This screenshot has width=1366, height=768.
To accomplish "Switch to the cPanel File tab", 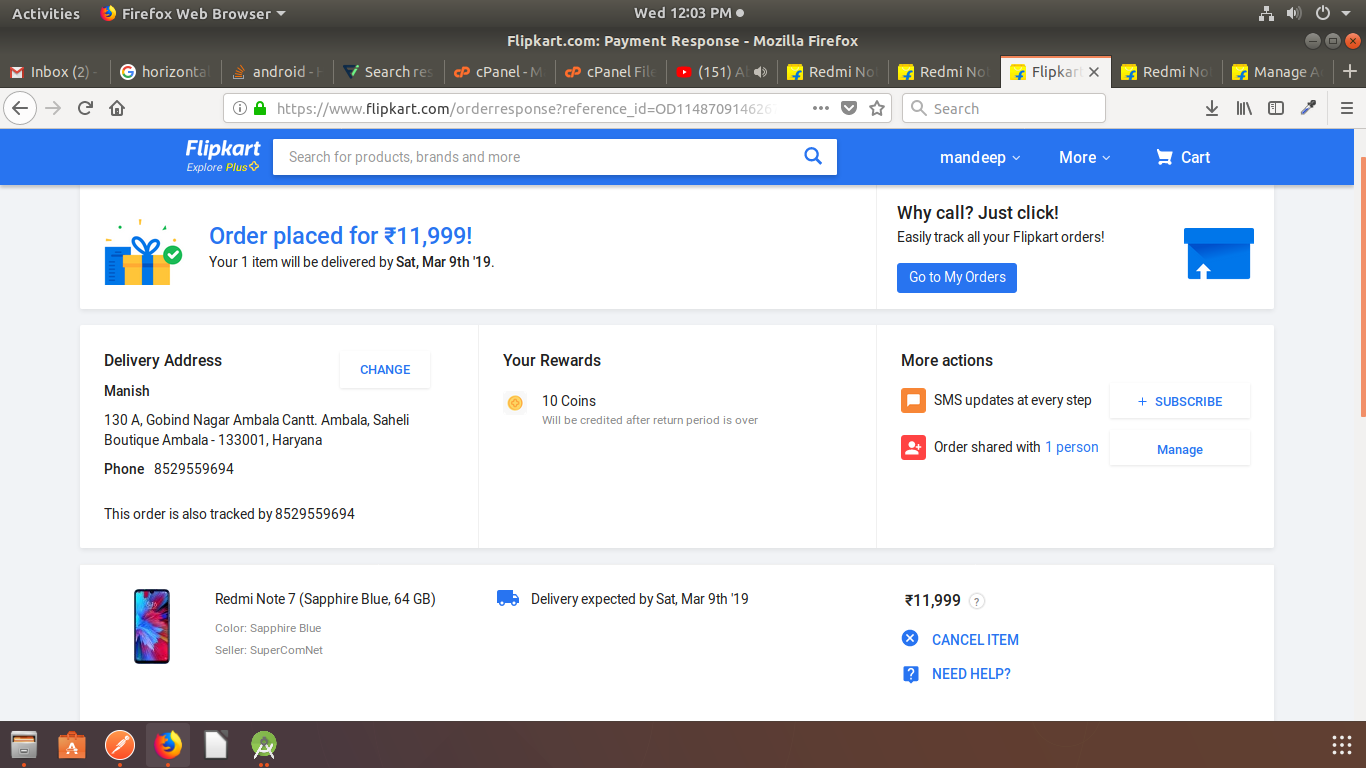I will 610,72.
